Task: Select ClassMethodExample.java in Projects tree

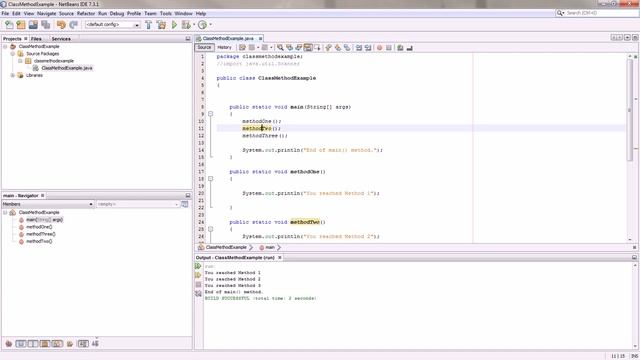Action: click(67, 68)
